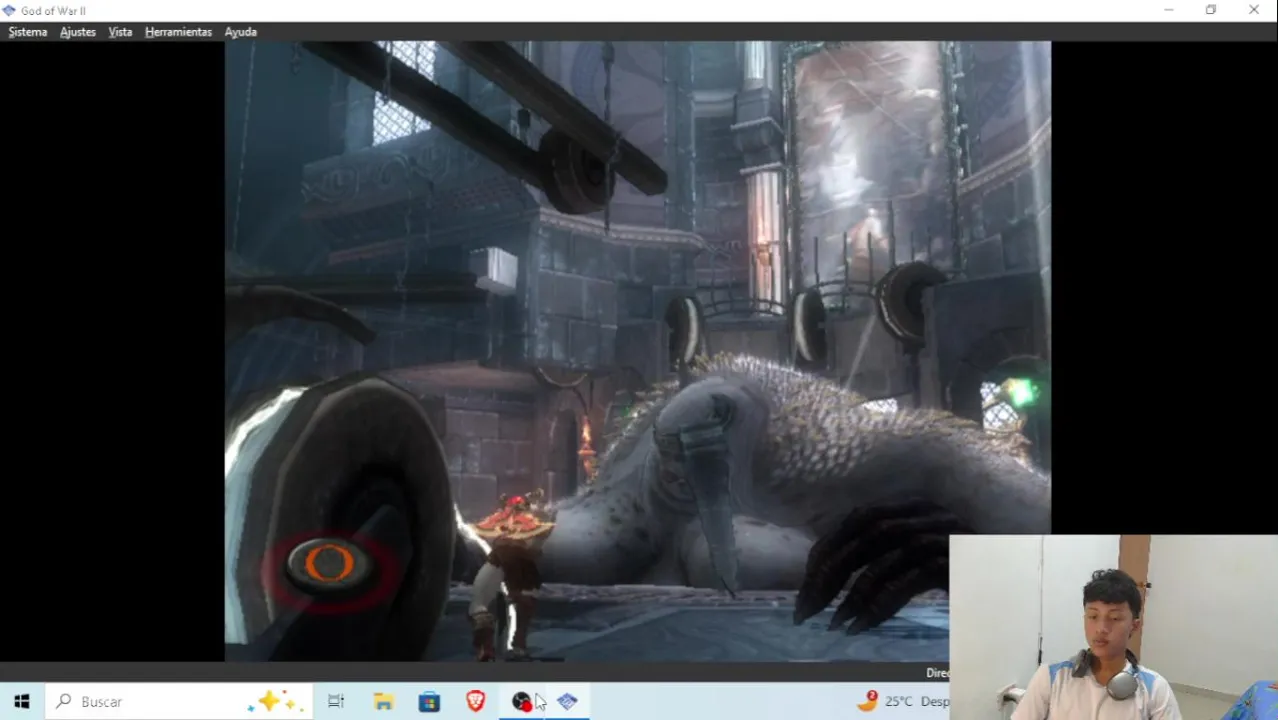Open Microsoft Store from the taskbar
The height and width of the screenshot is (720, 1278).
coord(429,702)
